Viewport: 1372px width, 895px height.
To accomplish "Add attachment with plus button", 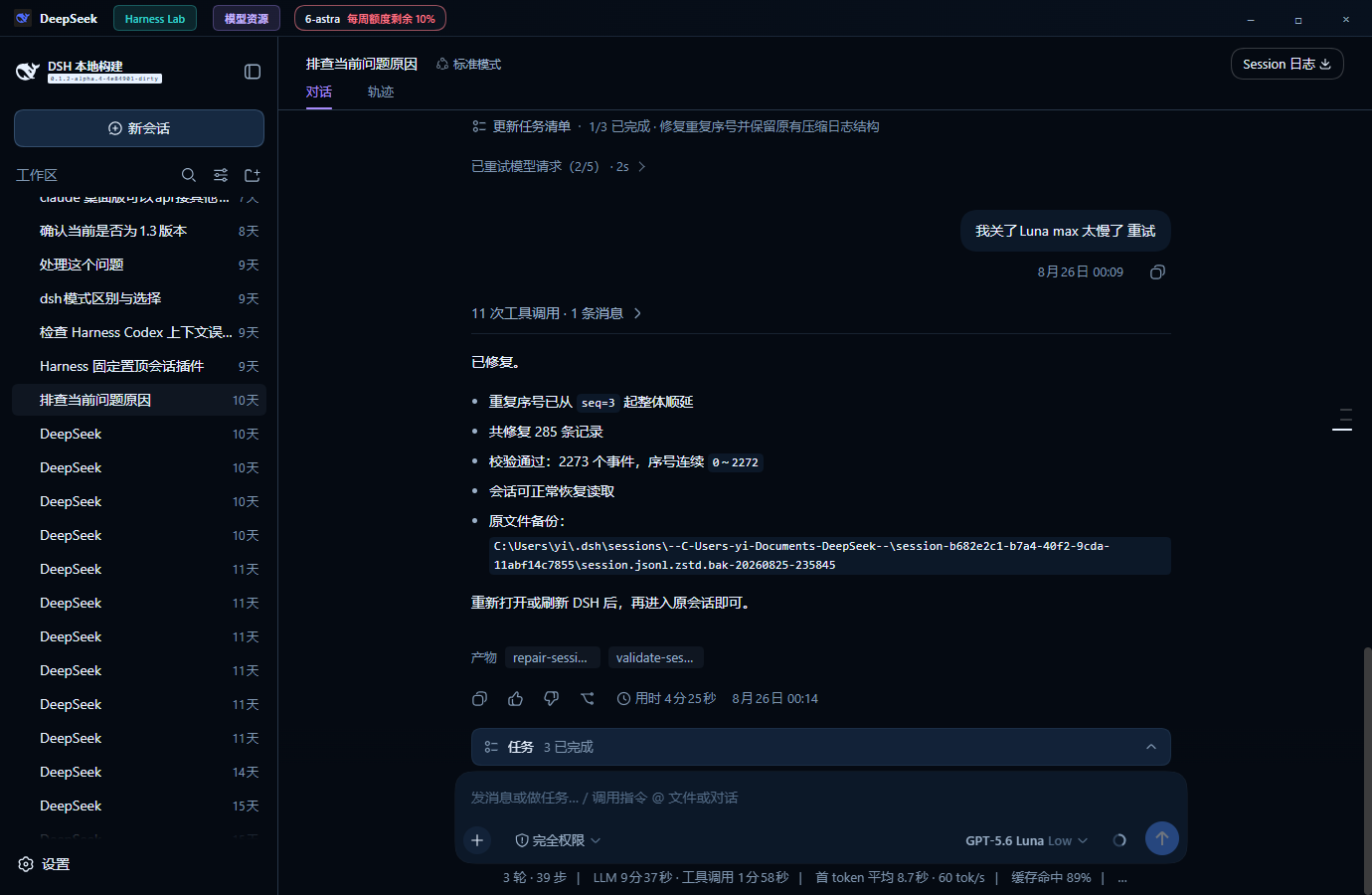I will tap(477, 840).
